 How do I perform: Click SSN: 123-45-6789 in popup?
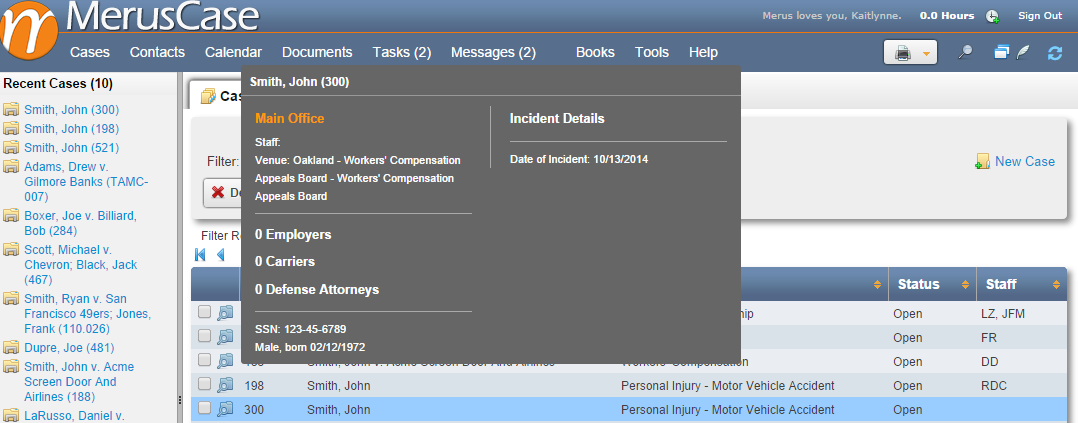tap(300, 329)
